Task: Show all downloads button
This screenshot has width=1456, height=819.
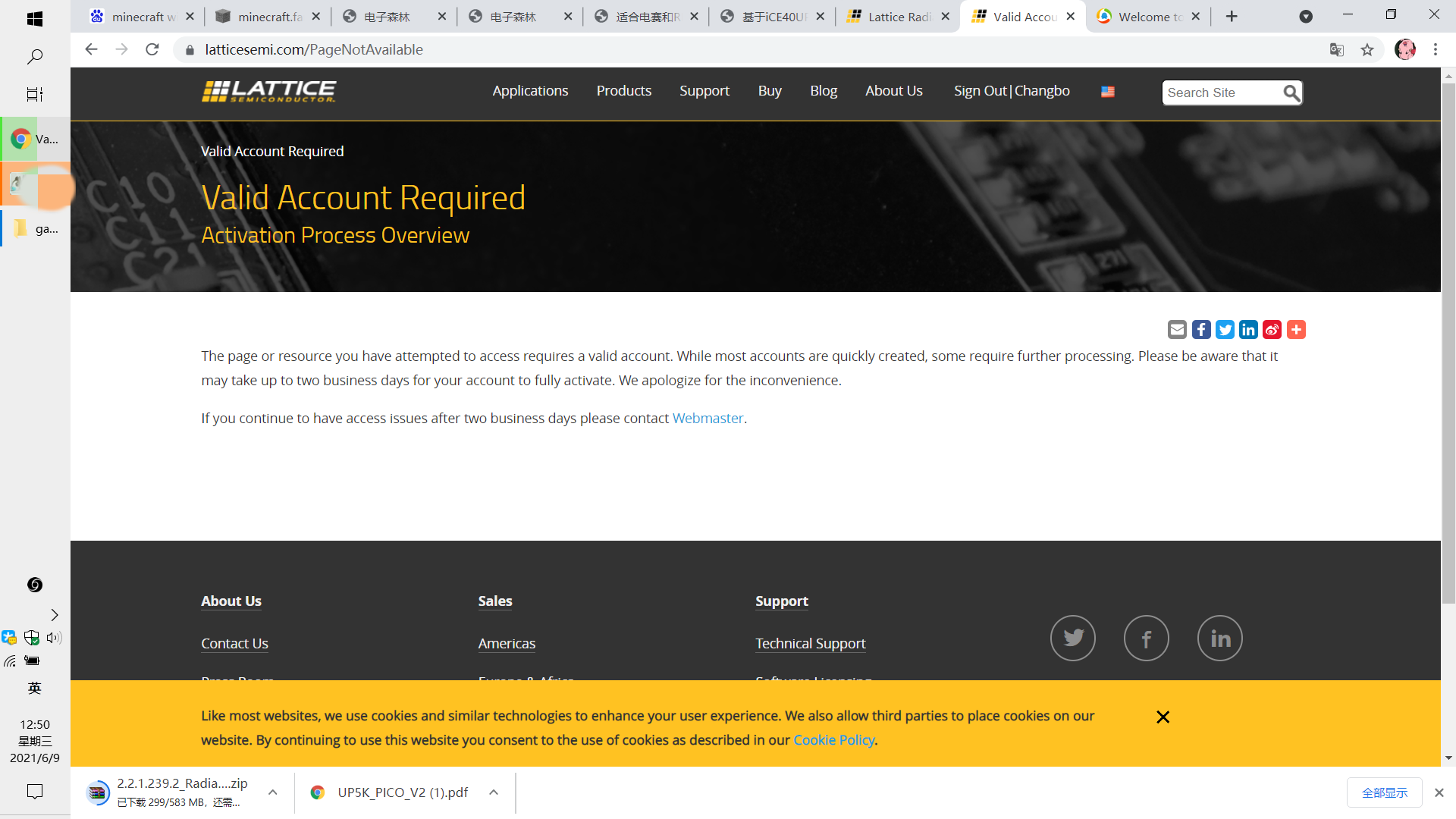Action: coord(1384,792)
